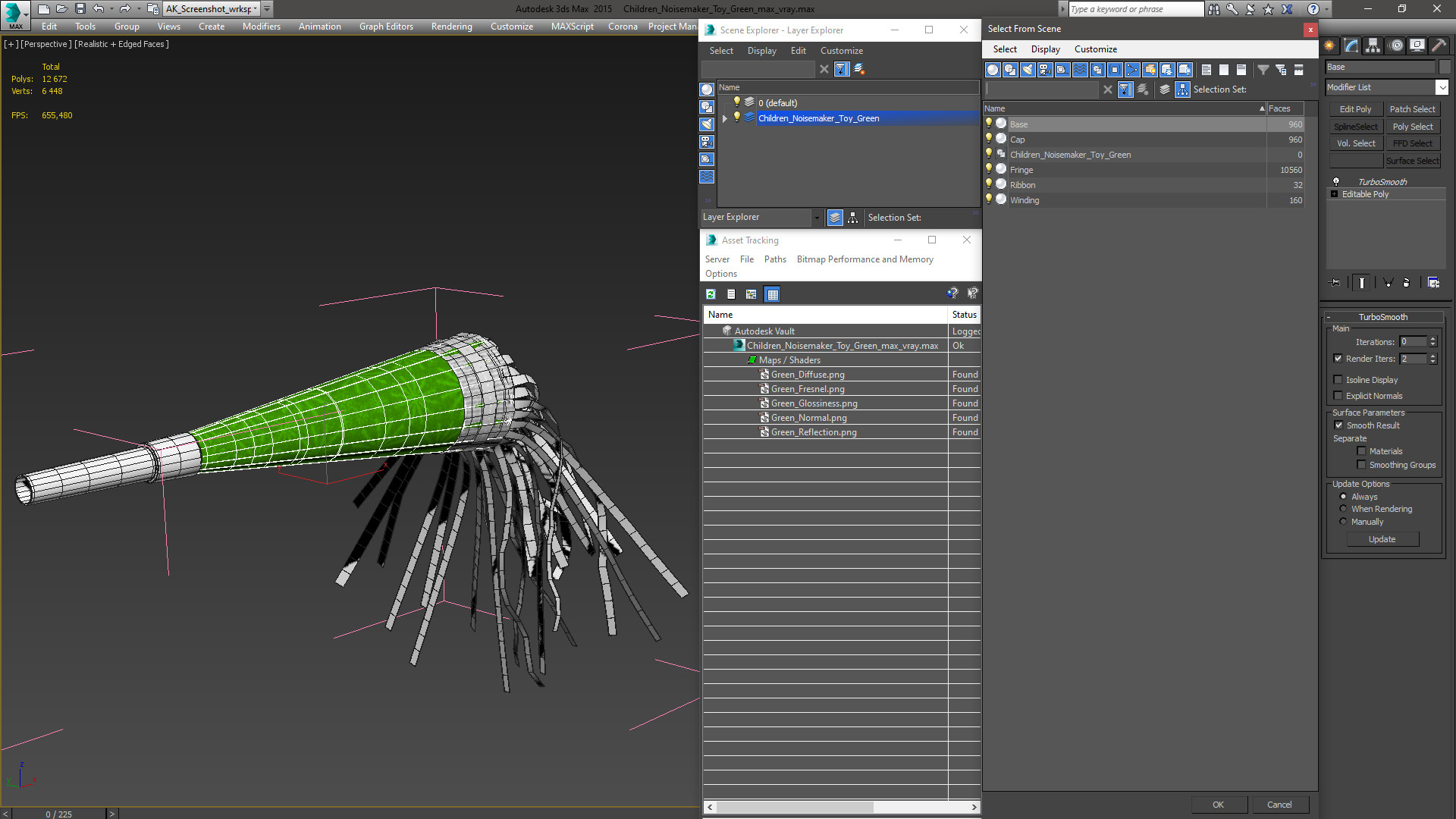
Task: Expand the Children_Noisemaker_Toy_Green layer
Action: click(x=725, y=118)
